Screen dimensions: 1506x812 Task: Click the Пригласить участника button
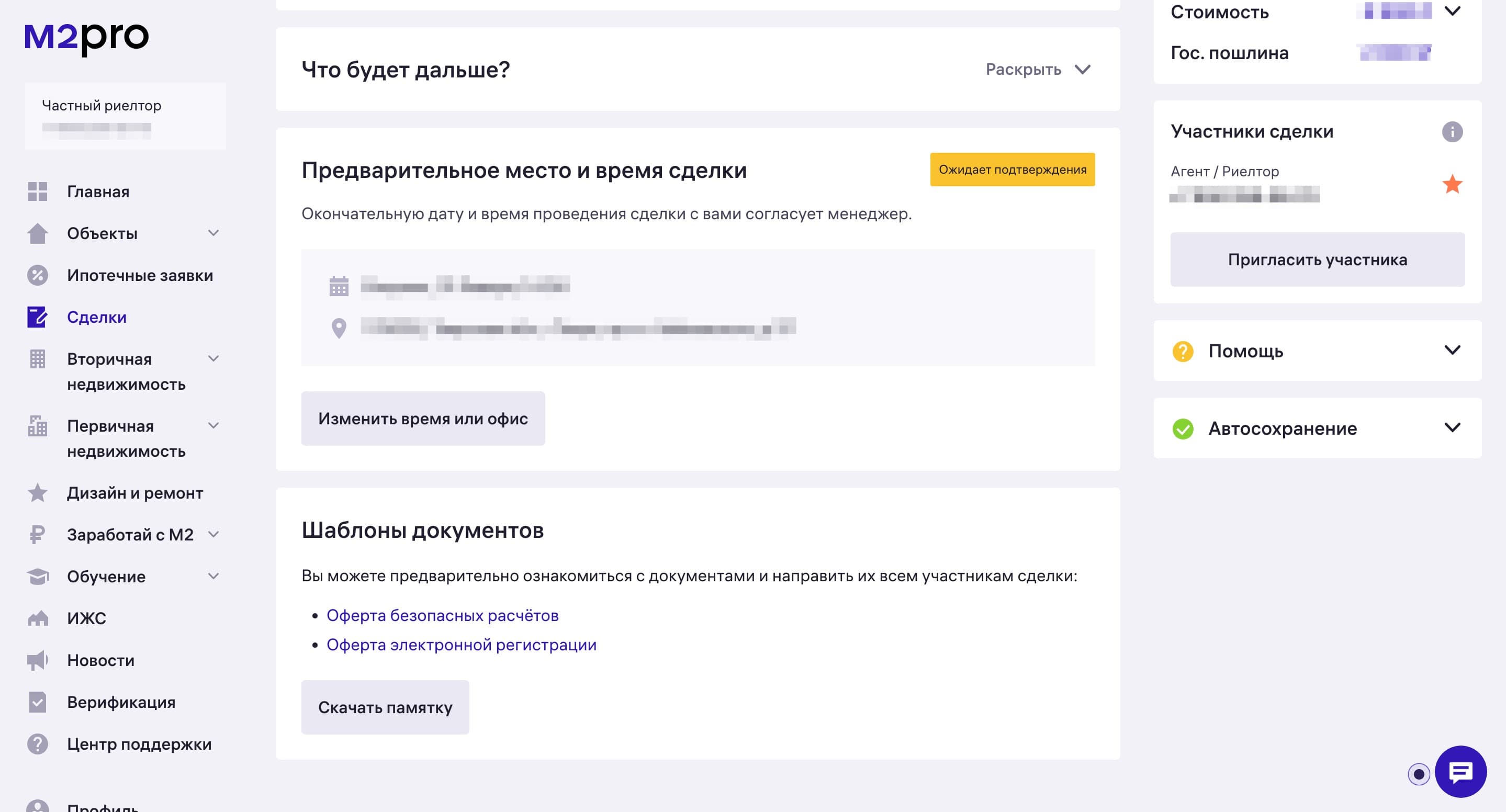[x=1317, y=260]
